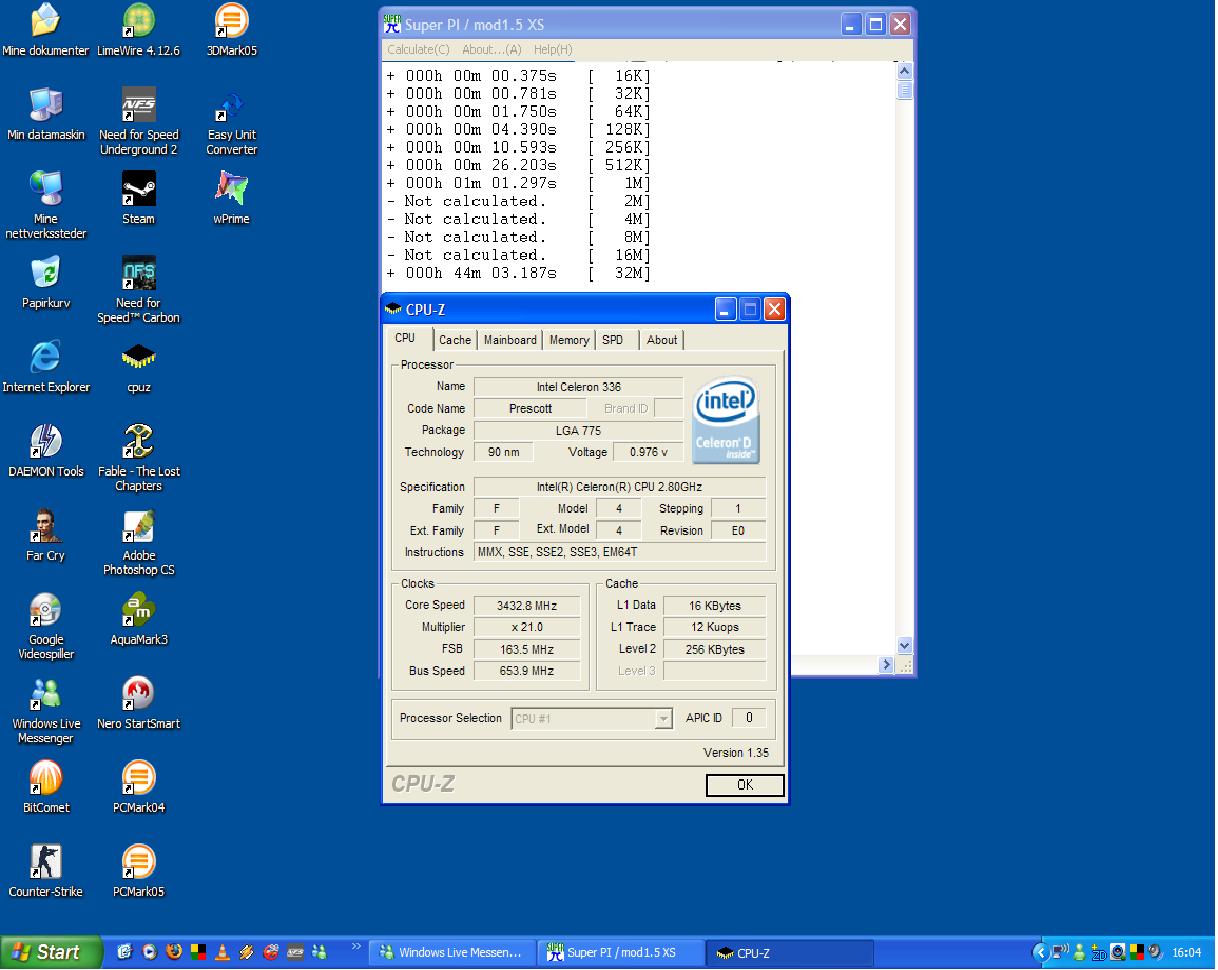Viewport: 1218px width, 970px height.
Task: Open About...(A) menu in Super PI
Action: [491, 49]
